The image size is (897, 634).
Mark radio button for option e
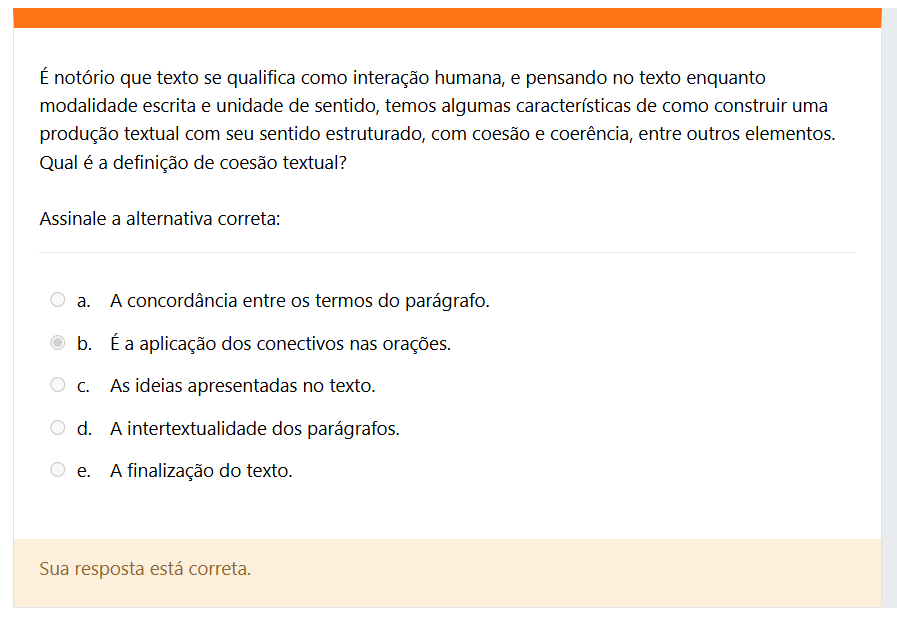click(x=58, y=470)
